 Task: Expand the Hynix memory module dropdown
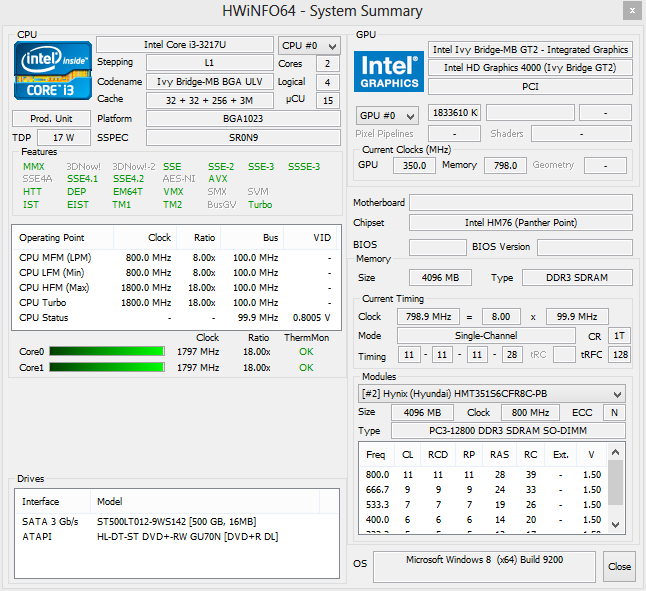pos(492,394)
